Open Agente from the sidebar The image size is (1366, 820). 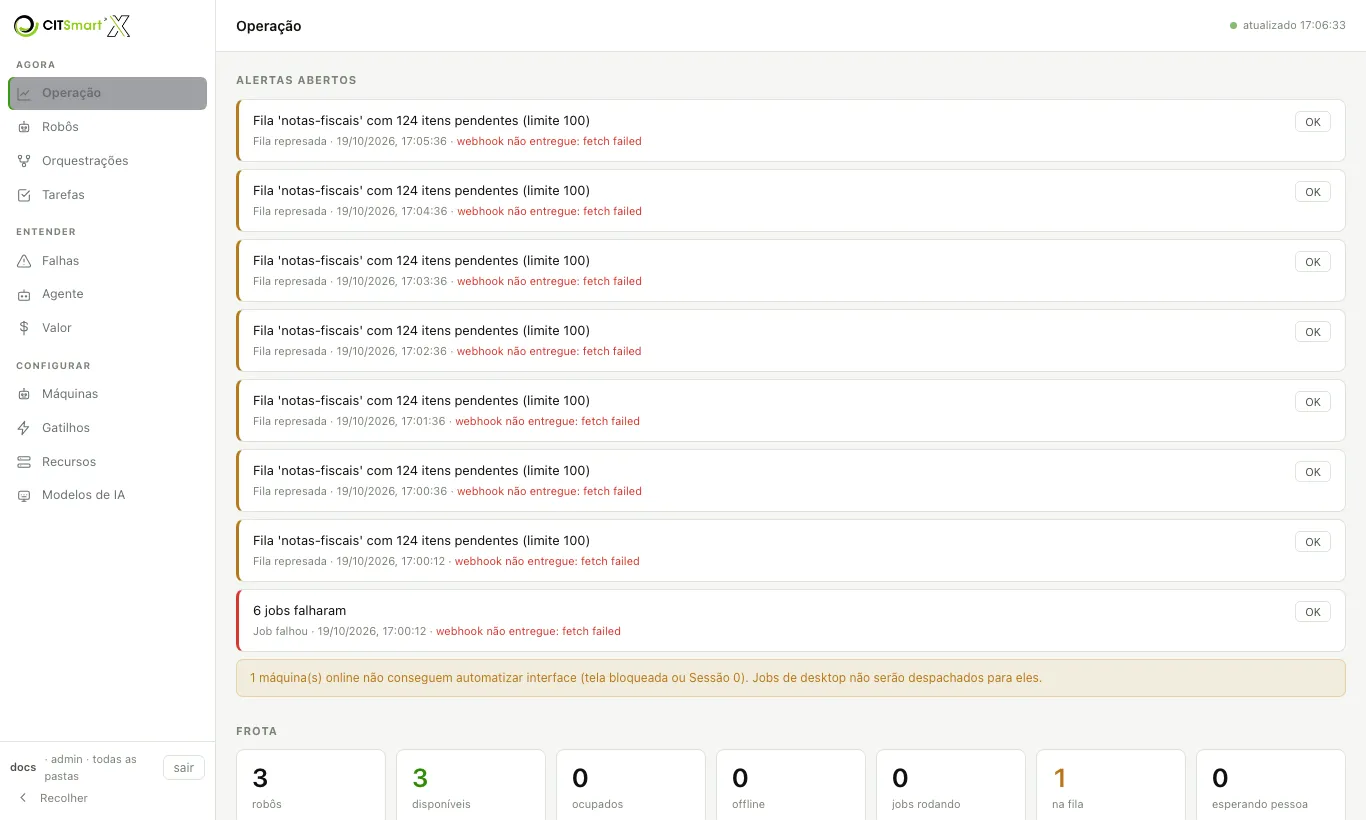click(x=108, y=294)
